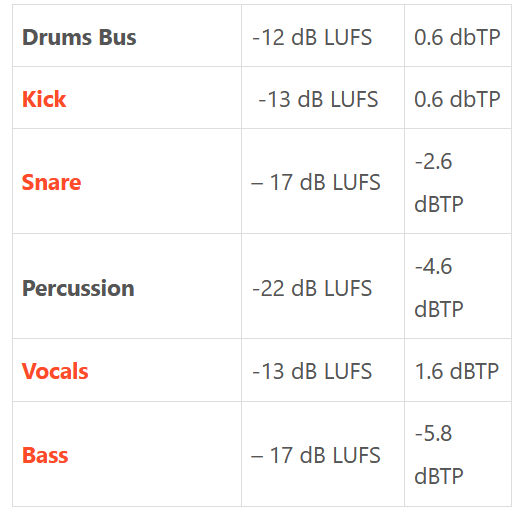528x513 pixels.
Task: Click the Drums Bus row label
Action: [79, 37]
